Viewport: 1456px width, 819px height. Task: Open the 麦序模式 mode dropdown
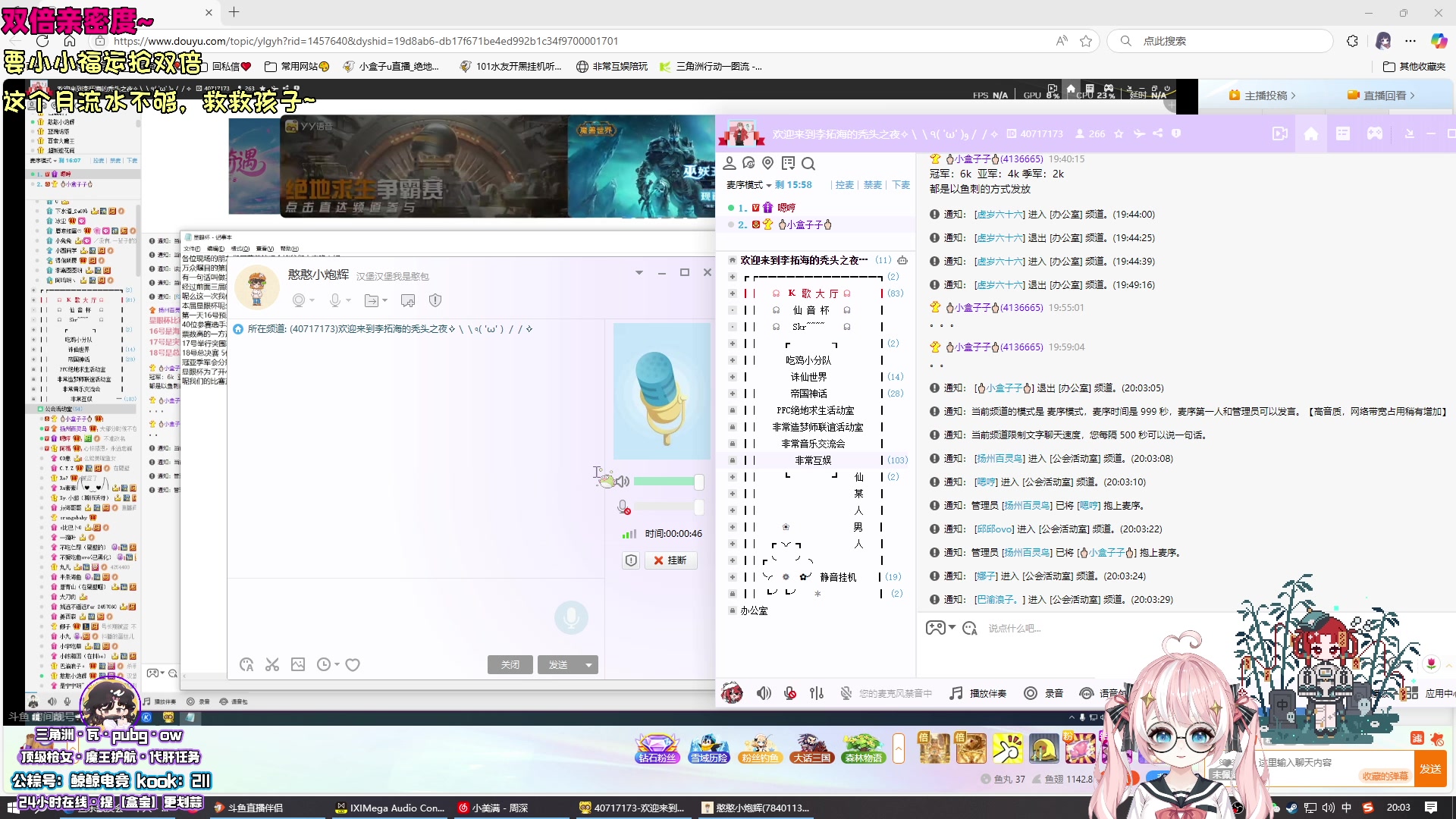(748, 185)
